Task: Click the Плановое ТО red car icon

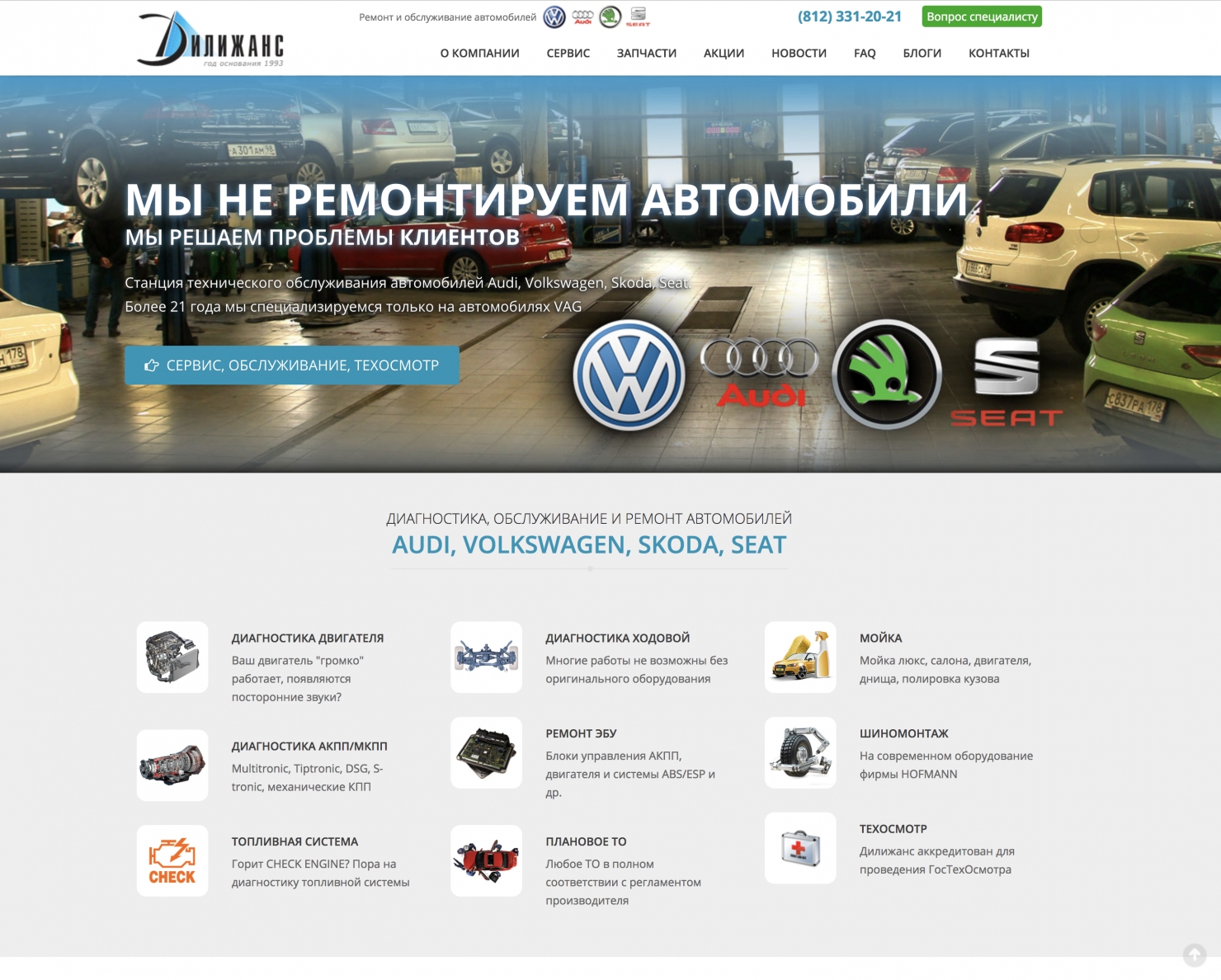Action: click(x=487, y=860)
